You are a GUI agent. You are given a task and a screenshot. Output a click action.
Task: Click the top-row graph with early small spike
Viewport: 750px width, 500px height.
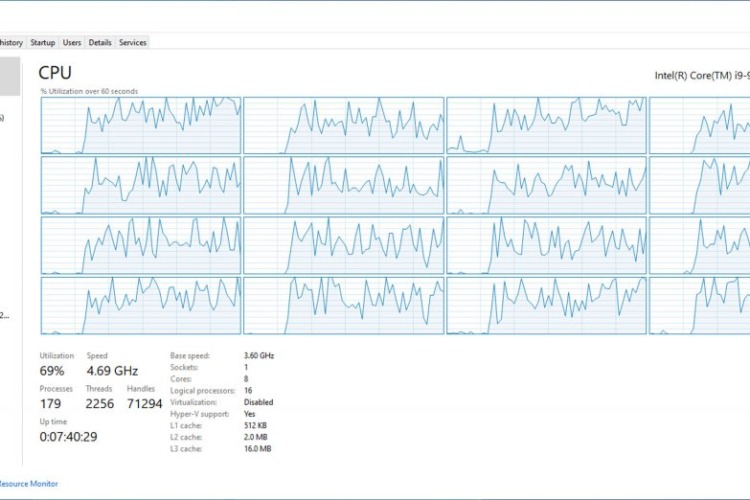pyautogui.click(x=546, y=125)
